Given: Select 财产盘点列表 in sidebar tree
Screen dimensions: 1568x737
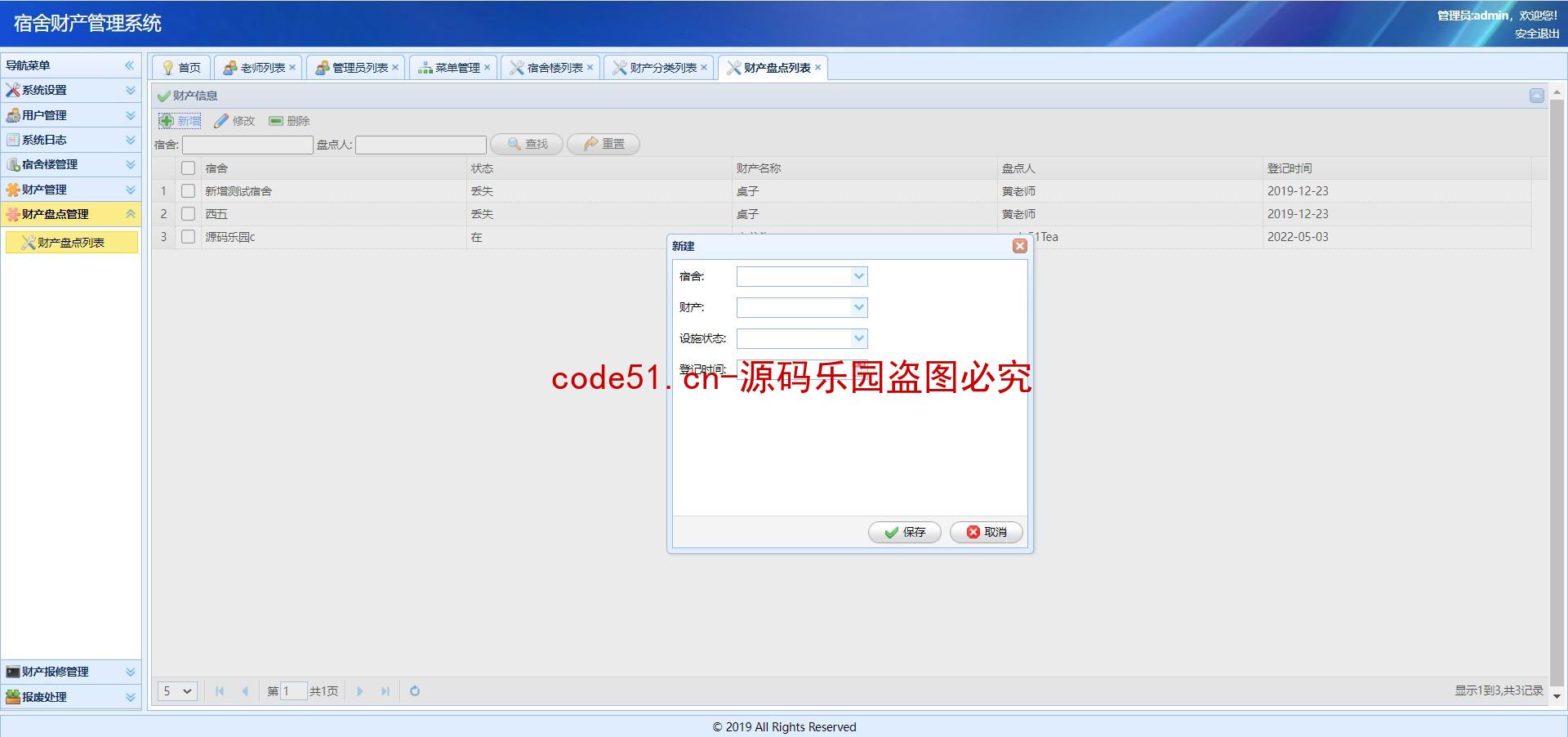Looking at the screenshot, I should pos(71,243).
